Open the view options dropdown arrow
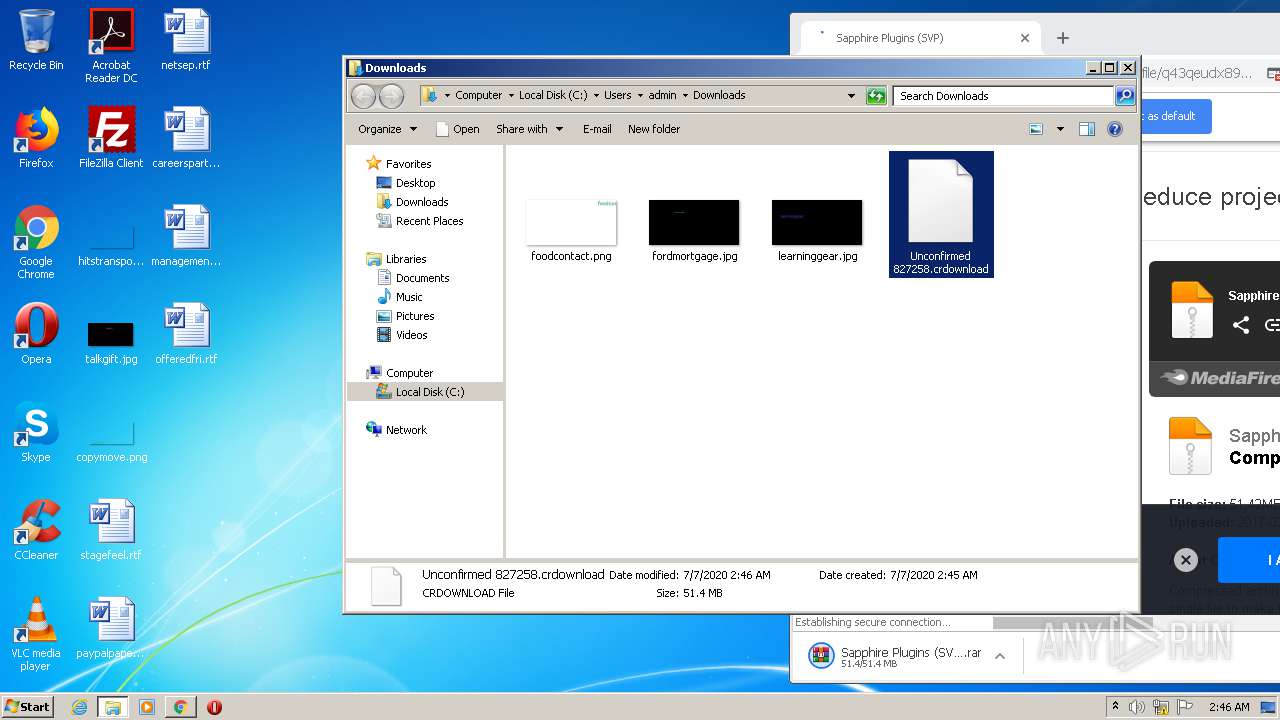 click(x=1060, y=129)
